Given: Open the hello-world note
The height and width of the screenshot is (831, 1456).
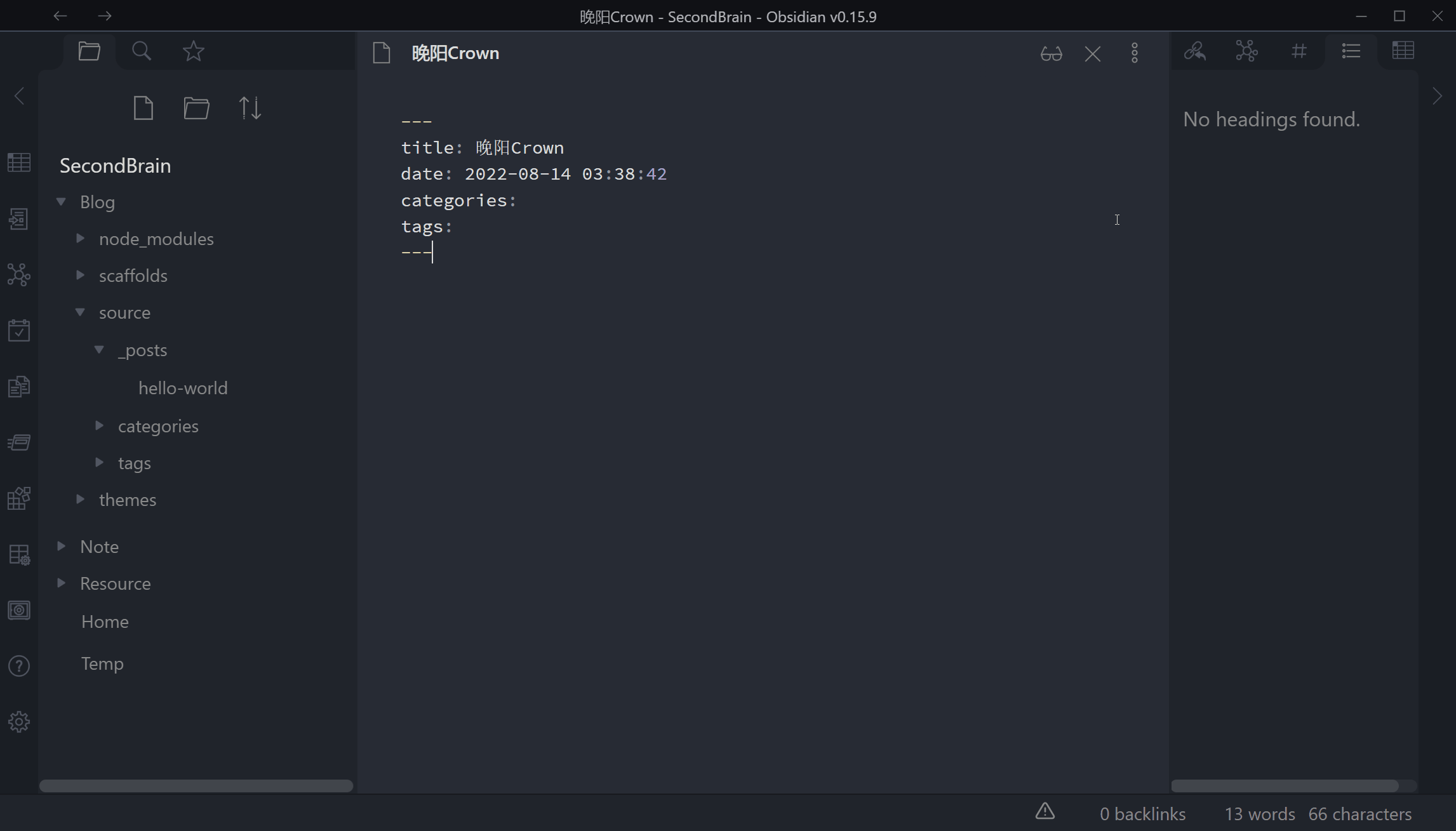Looking at the screenshot, I should 183,388.
